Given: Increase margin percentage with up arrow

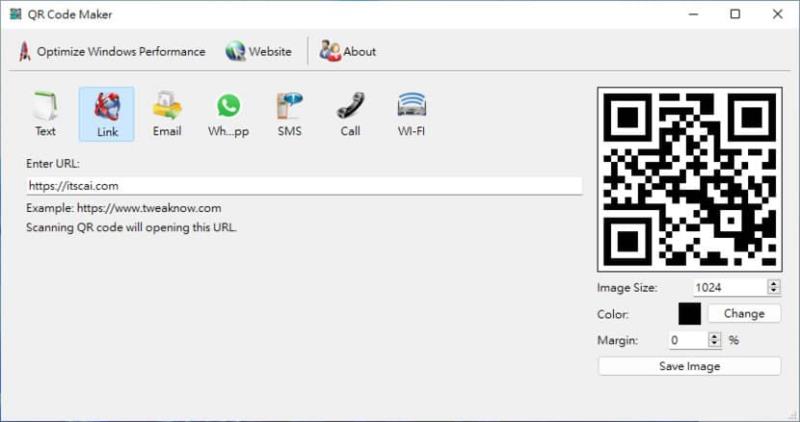Looking at the screenshot, I should tap(714, 336).
